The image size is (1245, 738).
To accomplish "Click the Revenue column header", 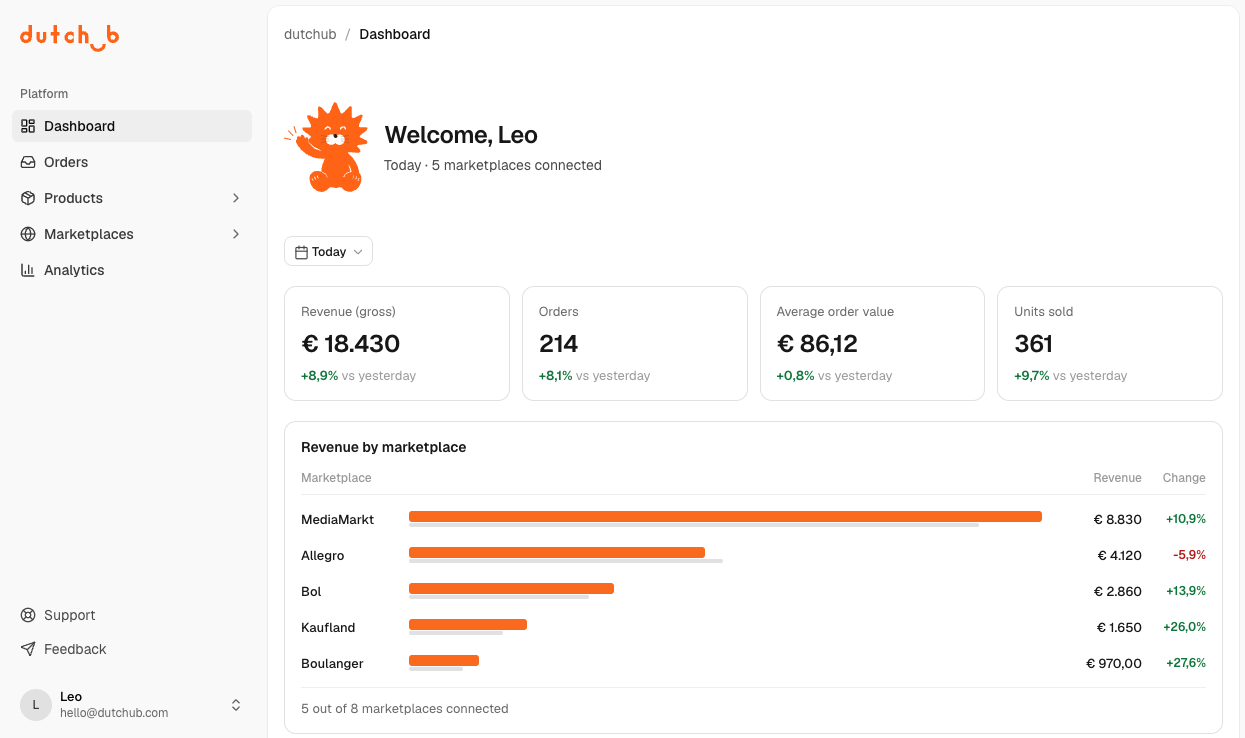I will 1117,478.
